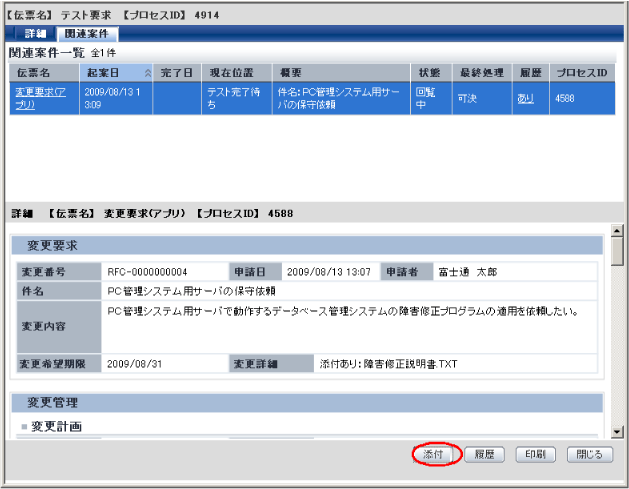Screen dimensions: 629x489
Task: Sort by 伝票名 column header
Action: (44, 73)
